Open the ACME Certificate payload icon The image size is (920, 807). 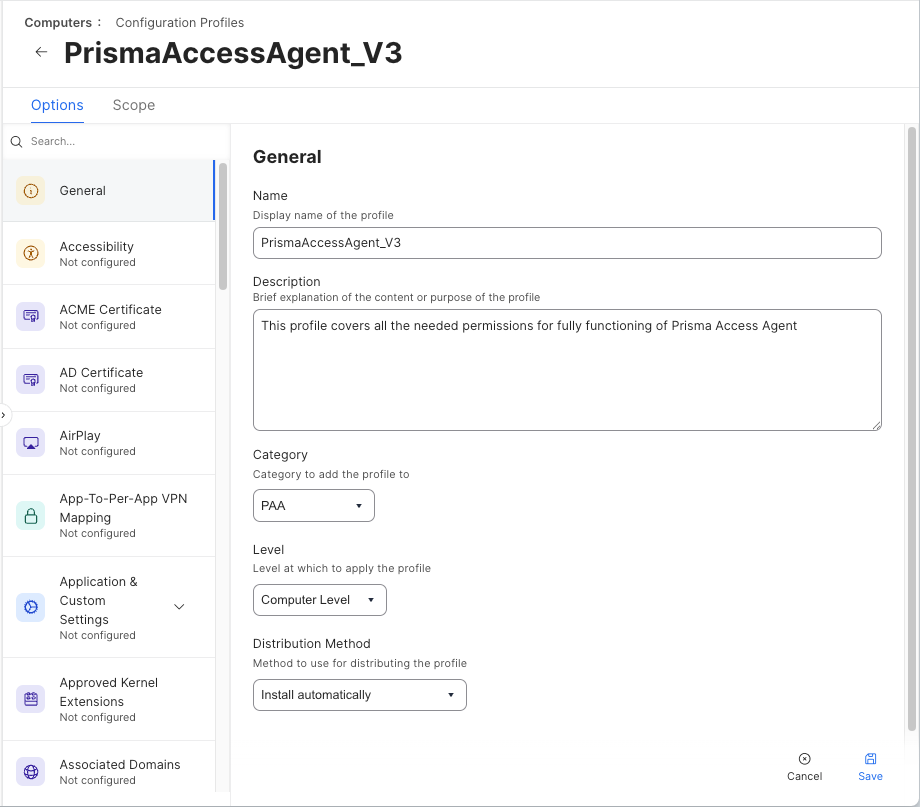click(31, 317)
